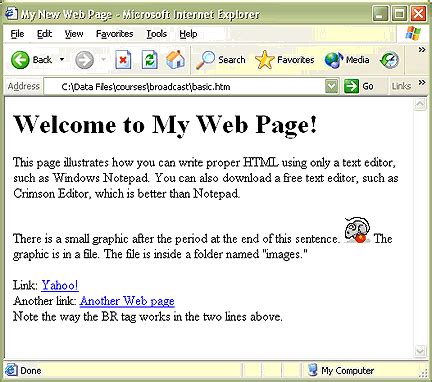The height and width of the screenshot is (382, 432).
Task: Expand toolbar overflow chevron beside History
Action: click(x=422, y=50)
